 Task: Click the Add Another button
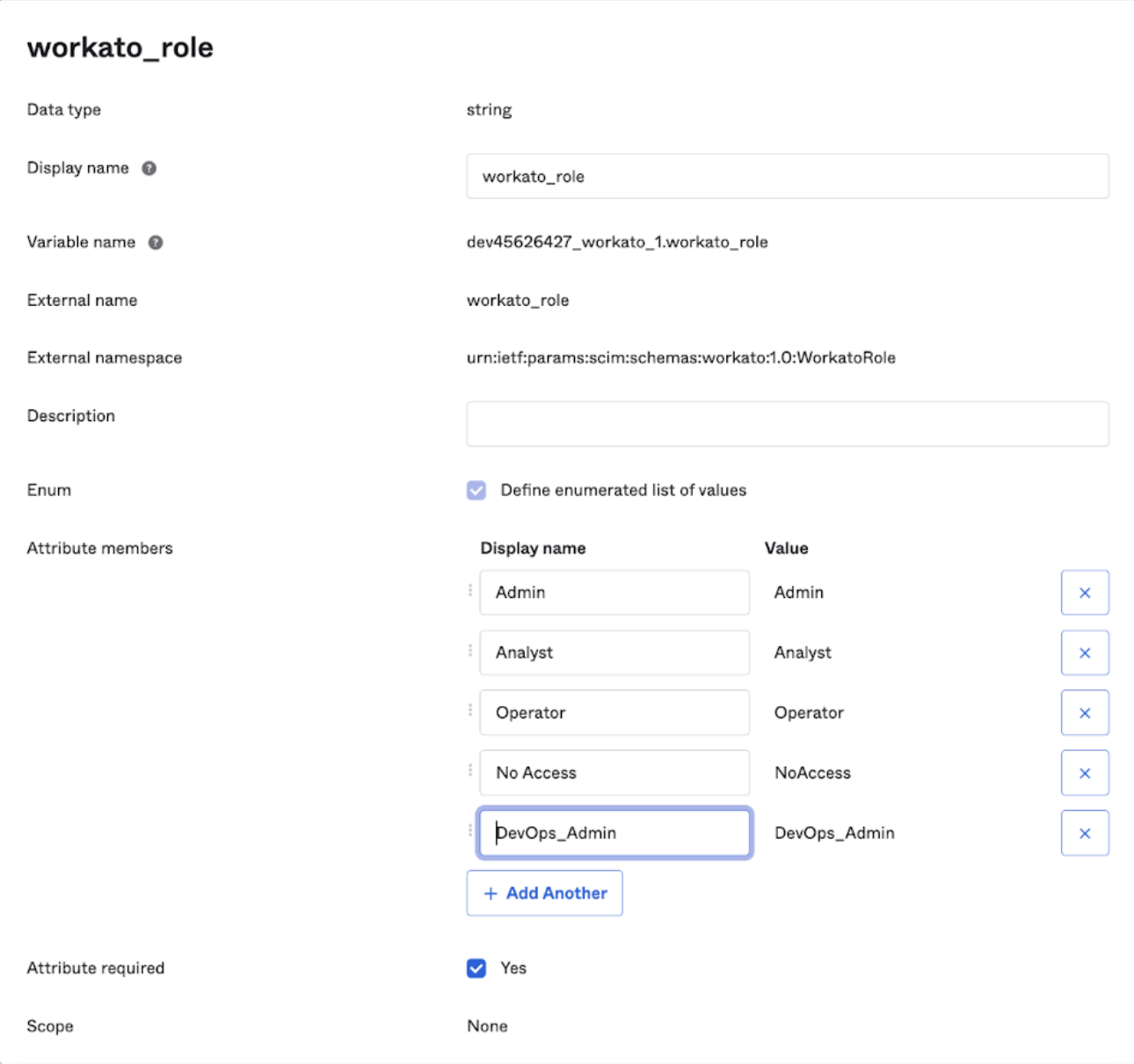click(544, 893)
